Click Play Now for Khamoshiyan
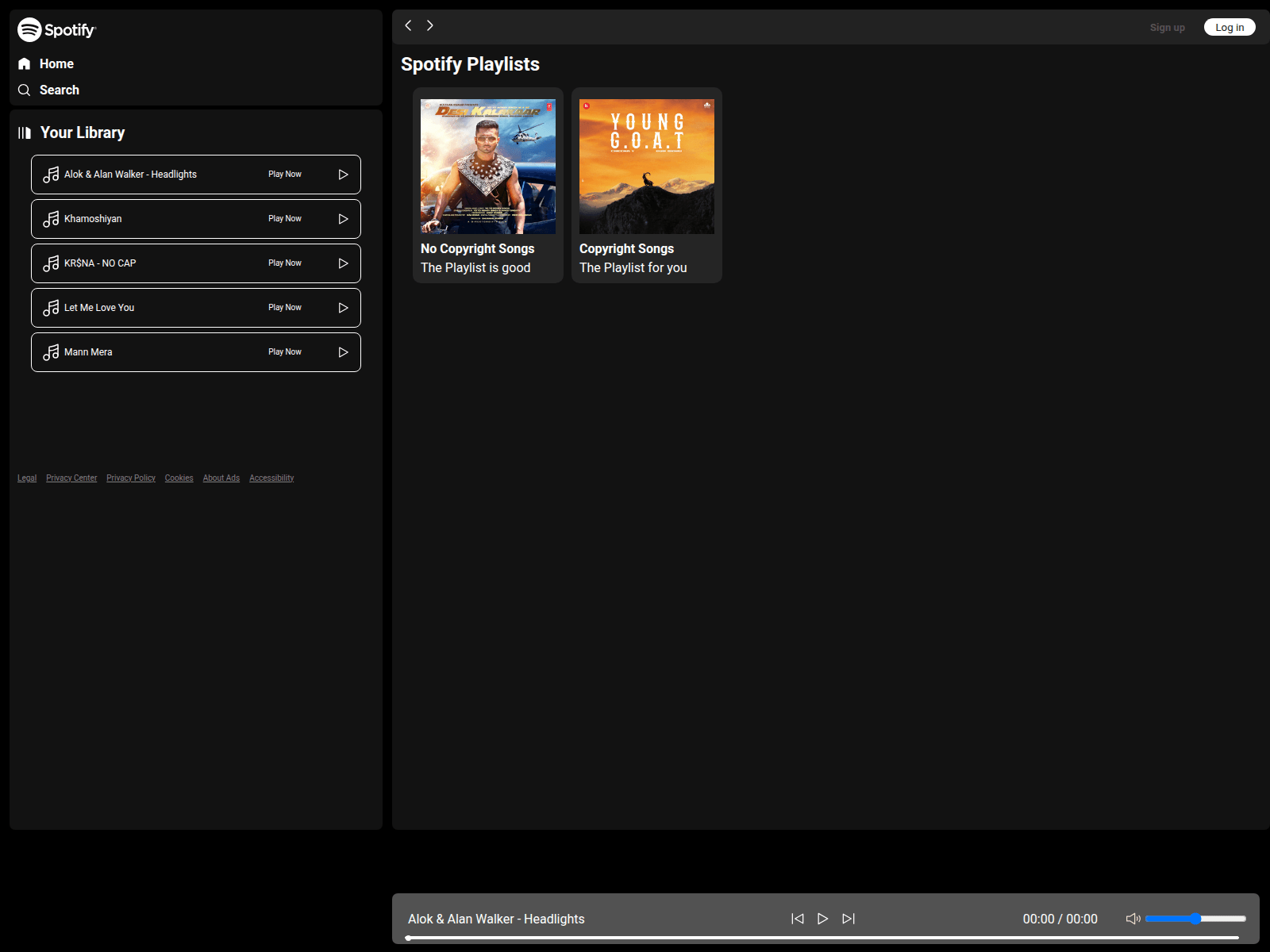The width and height of the screenshot is (1270, 952). coord(285,219)
